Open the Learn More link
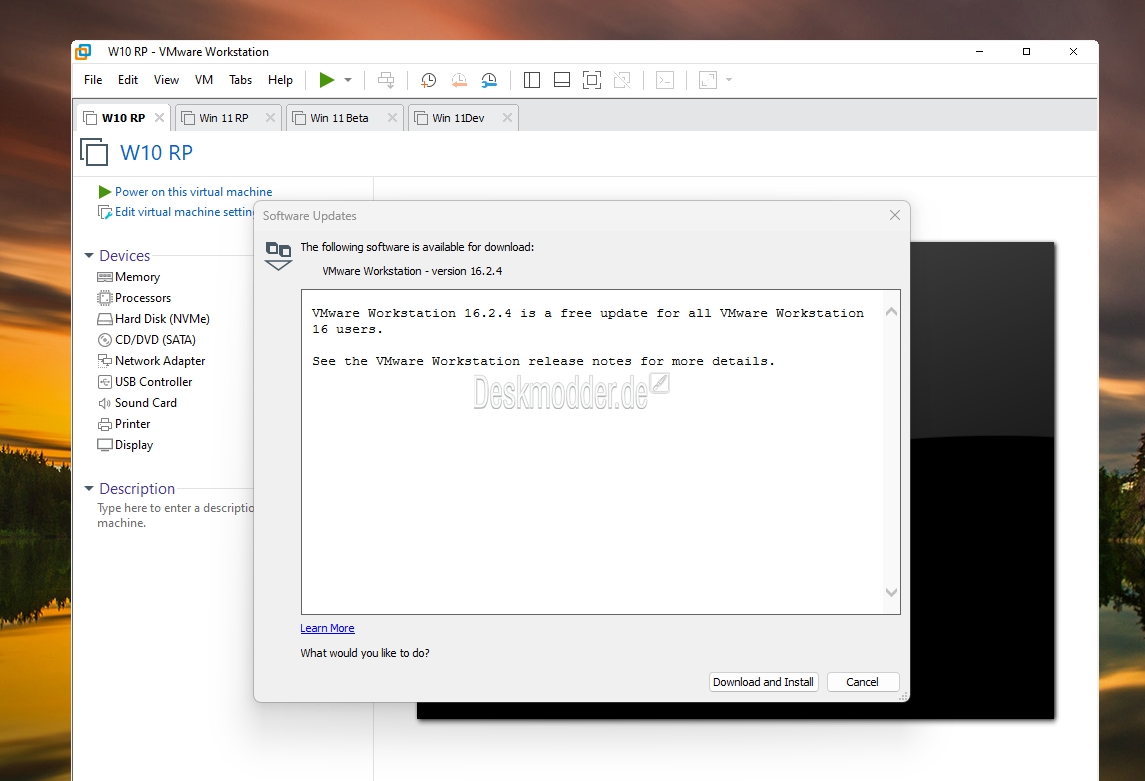 coord(327,628)
